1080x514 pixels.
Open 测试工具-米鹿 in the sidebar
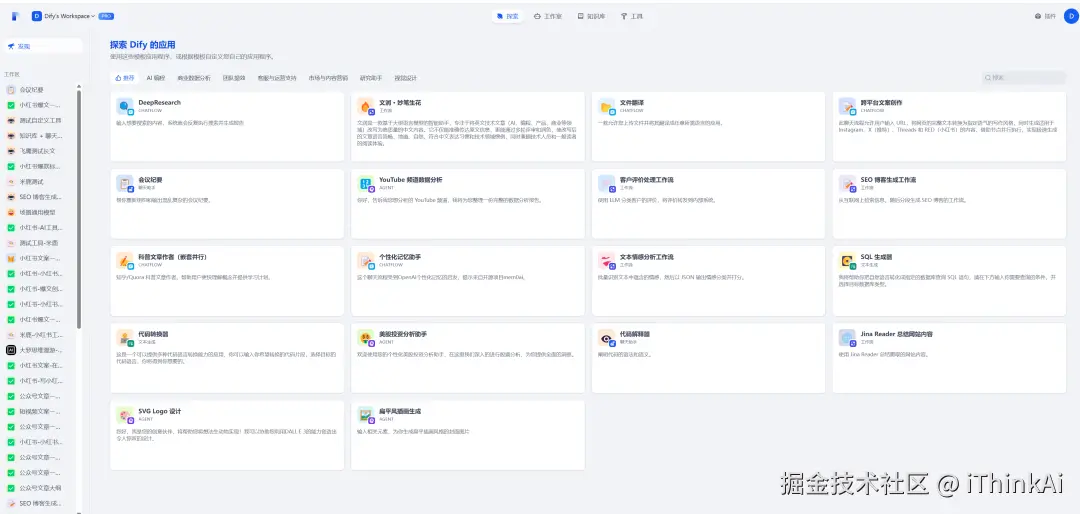39,243
